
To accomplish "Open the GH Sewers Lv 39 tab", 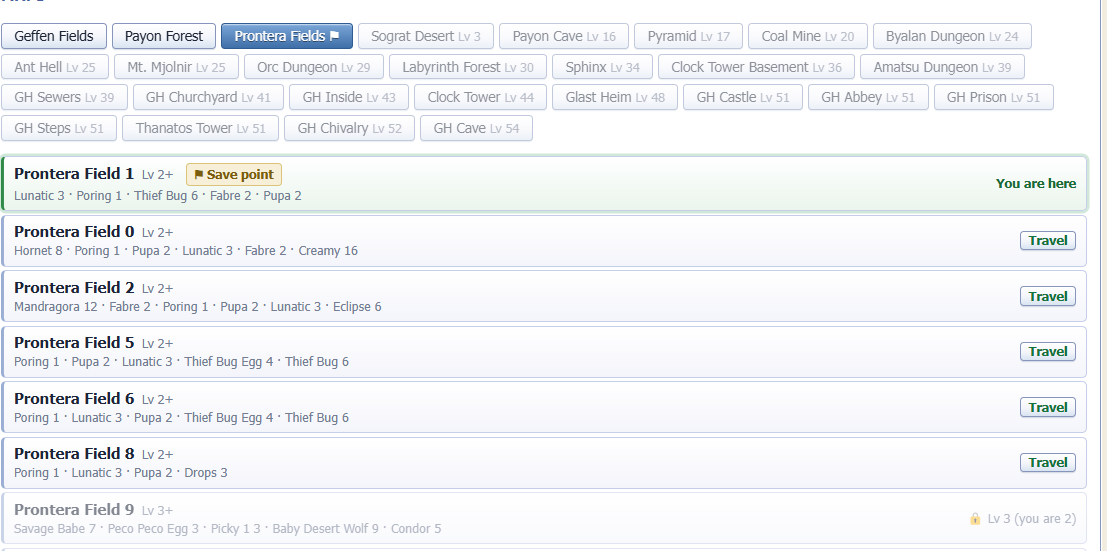I will (64, 97).
